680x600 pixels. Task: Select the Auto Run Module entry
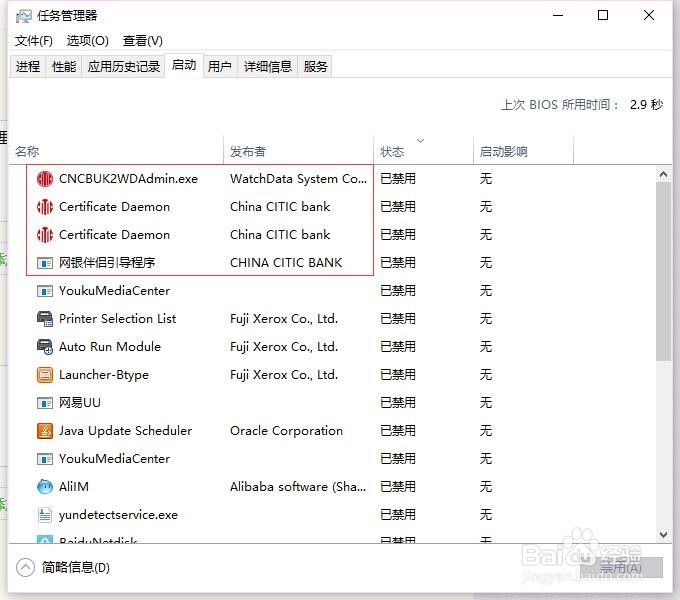point(110,347)
